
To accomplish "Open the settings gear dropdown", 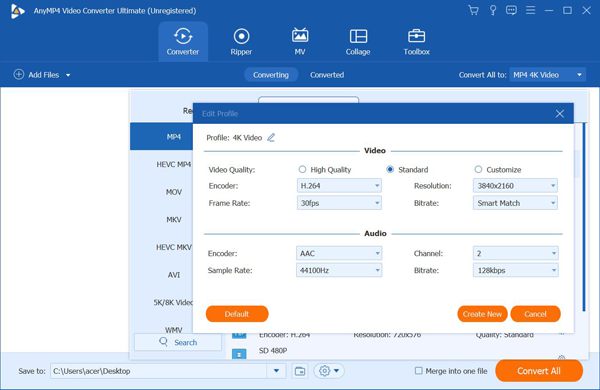I will (x=329, y=371).
